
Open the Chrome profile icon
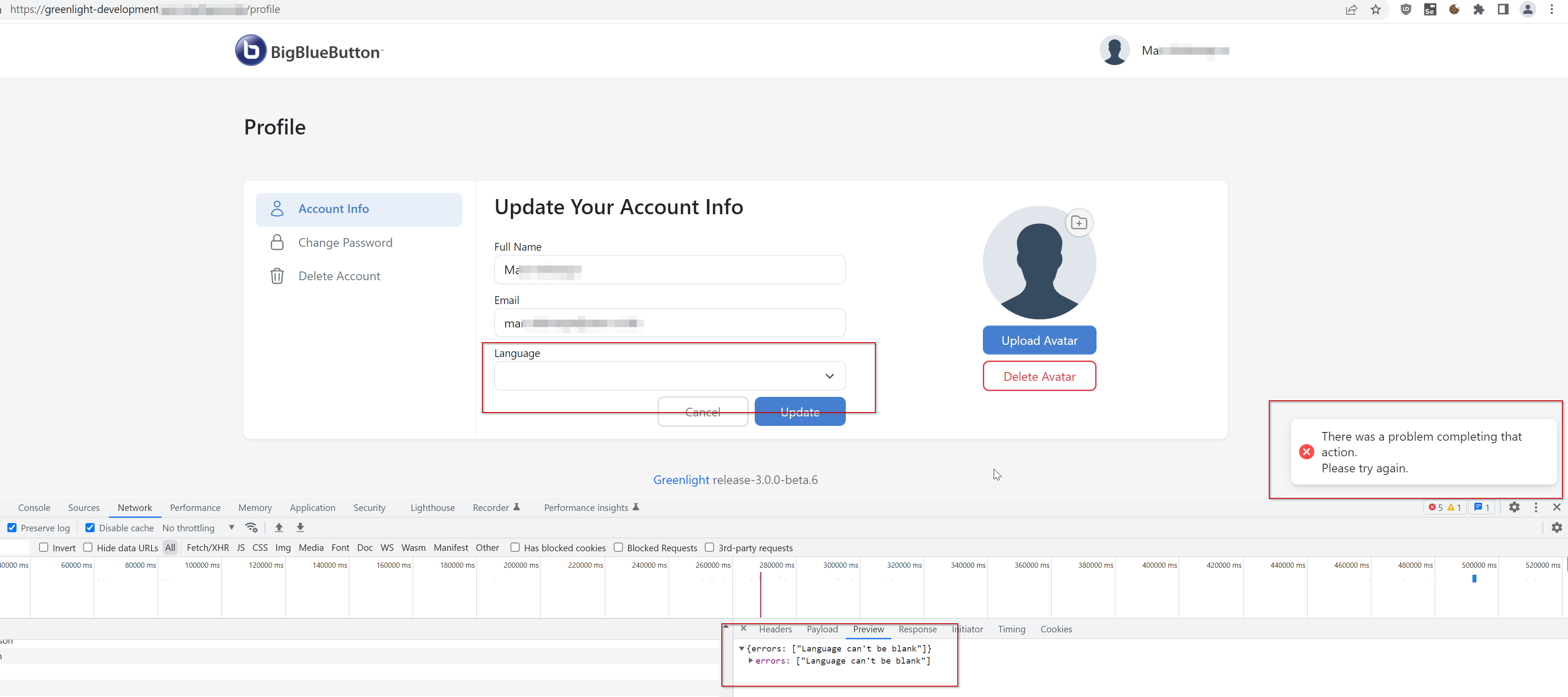[x=1528, y=9]
